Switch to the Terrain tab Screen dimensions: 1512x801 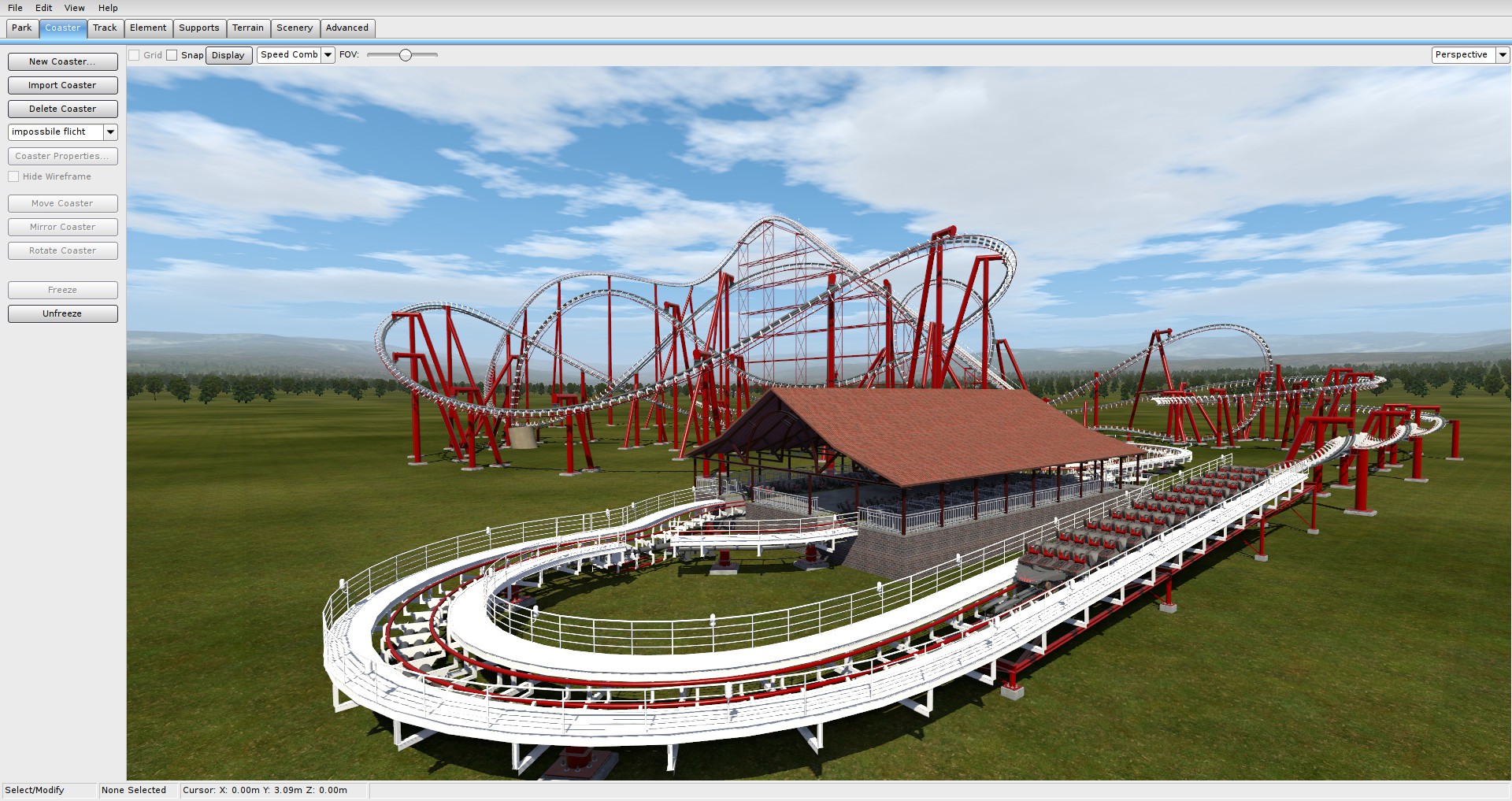pos(248,28)
